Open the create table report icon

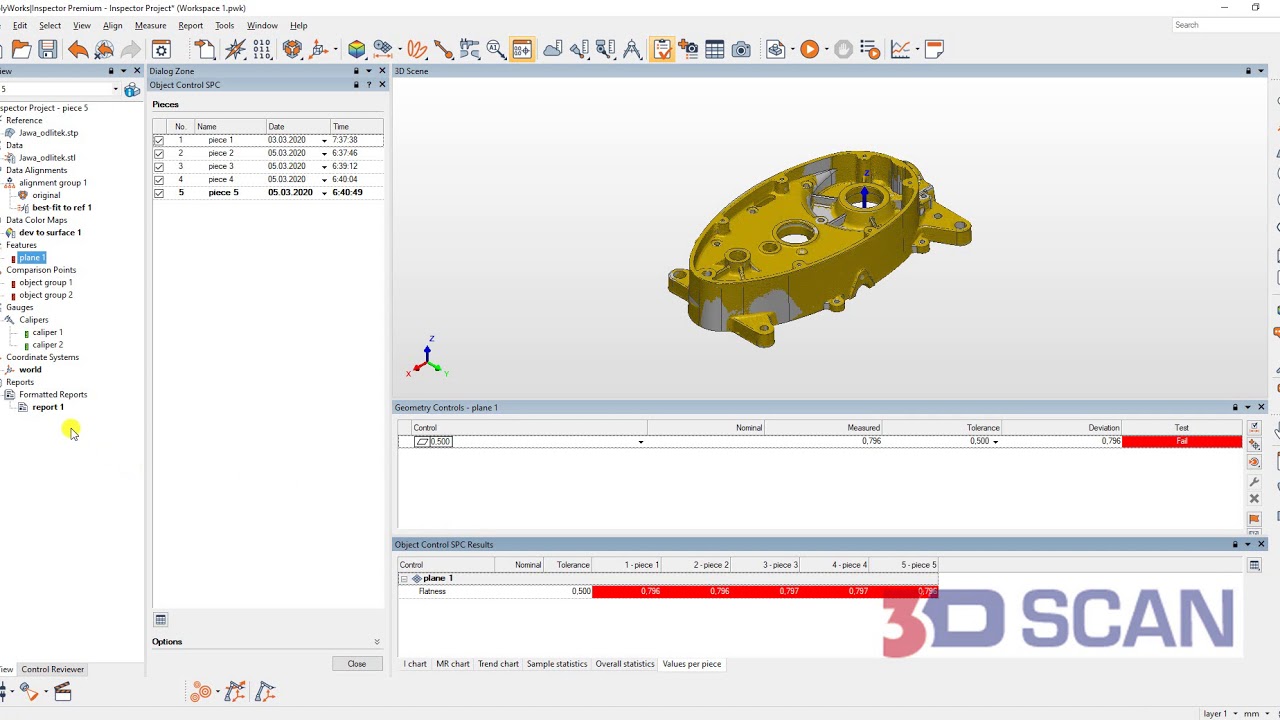[x=714, y=49]
